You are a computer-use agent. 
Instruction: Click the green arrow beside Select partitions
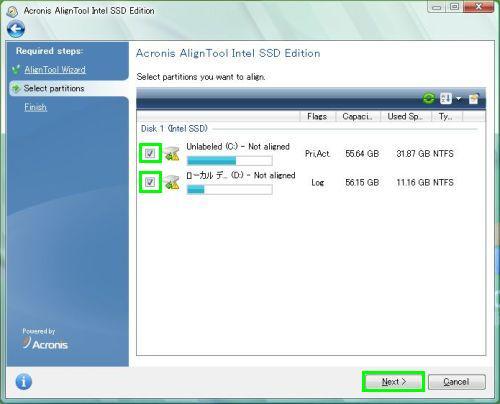pyautogui.click(x=16, y=88)
